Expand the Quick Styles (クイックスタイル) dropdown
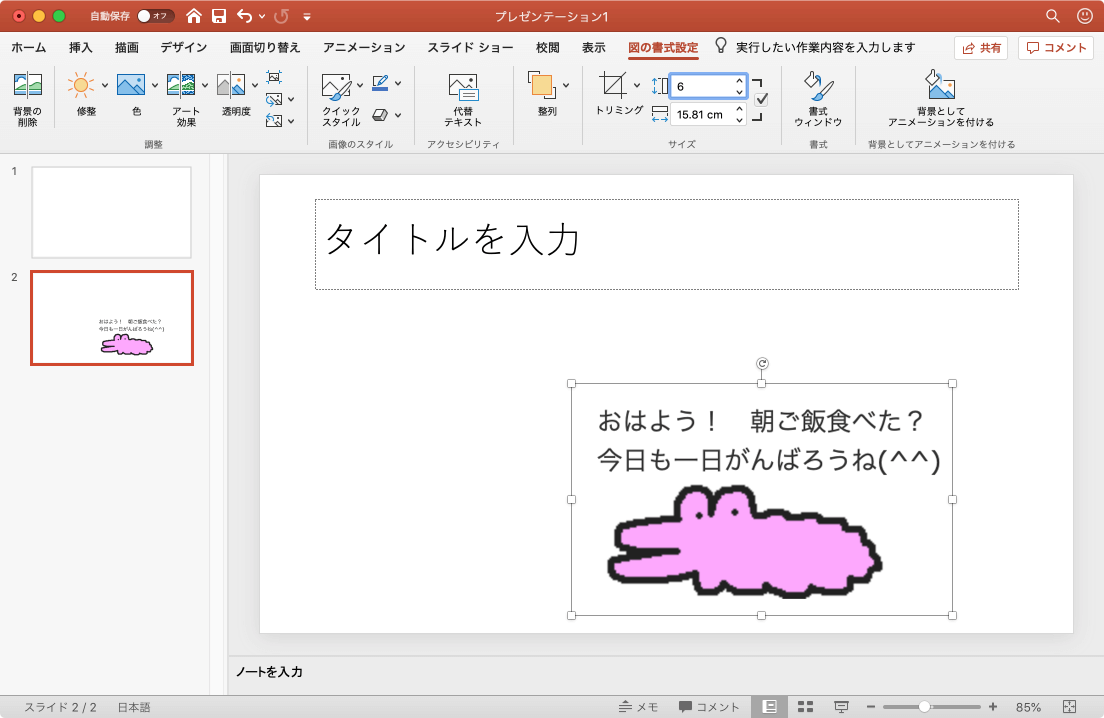The width and height of the screenshot is (1104, 718). click(x=359, y=85)
